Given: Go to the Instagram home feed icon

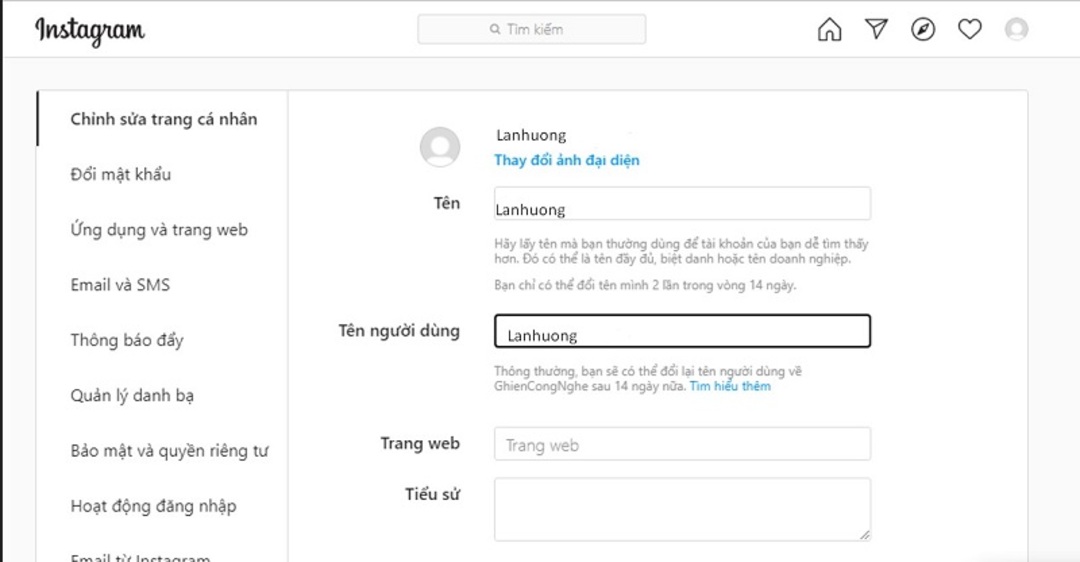Looking at the screenshot, I should (829, 30).
